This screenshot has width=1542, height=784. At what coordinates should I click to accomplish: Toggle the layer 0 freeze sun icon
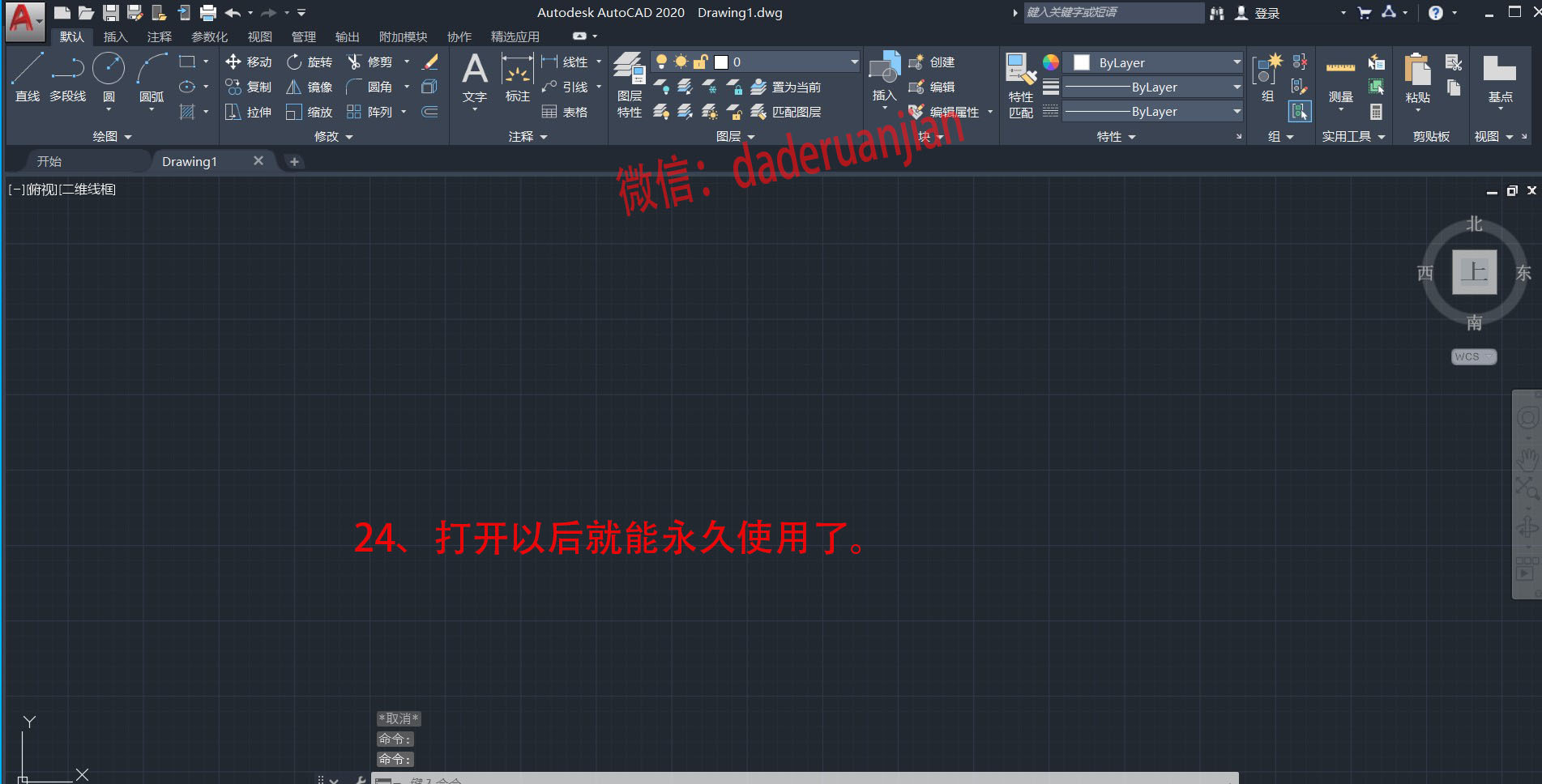[x=681, y=62]
